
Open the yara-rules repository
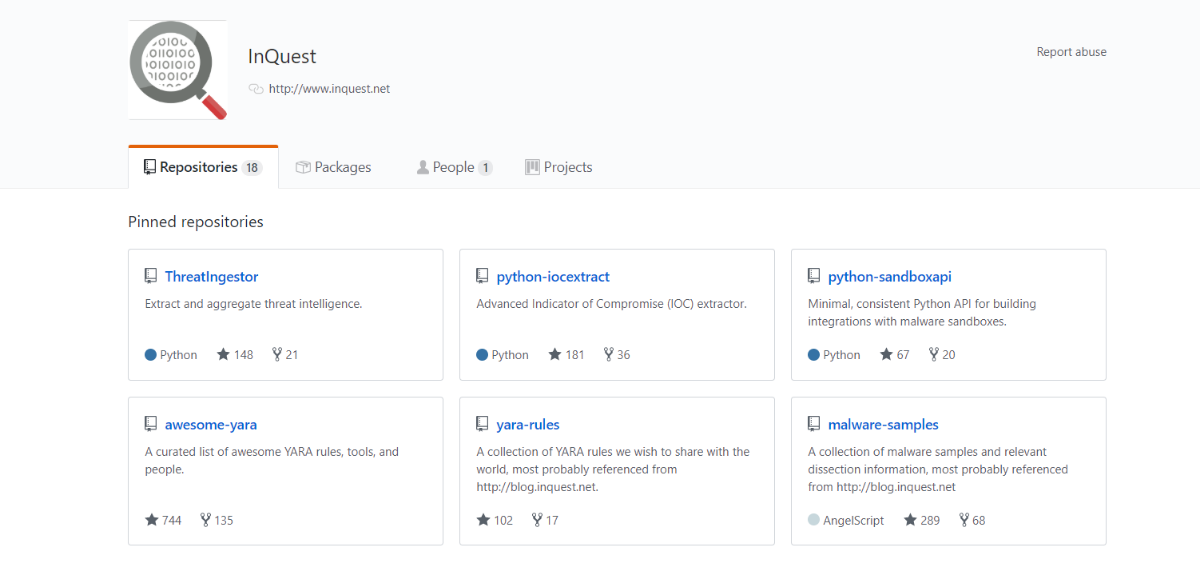pos(528,425)
